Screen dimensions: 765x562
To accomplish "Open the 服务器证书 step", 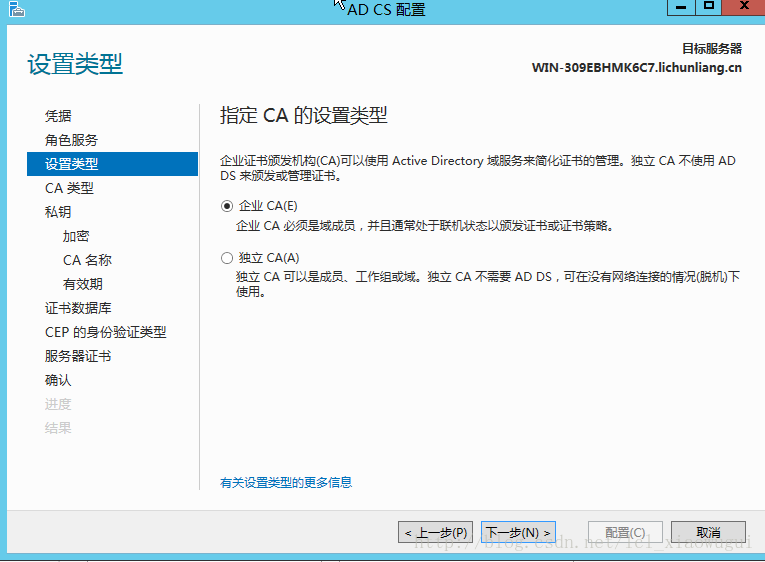I will (78, 356).
